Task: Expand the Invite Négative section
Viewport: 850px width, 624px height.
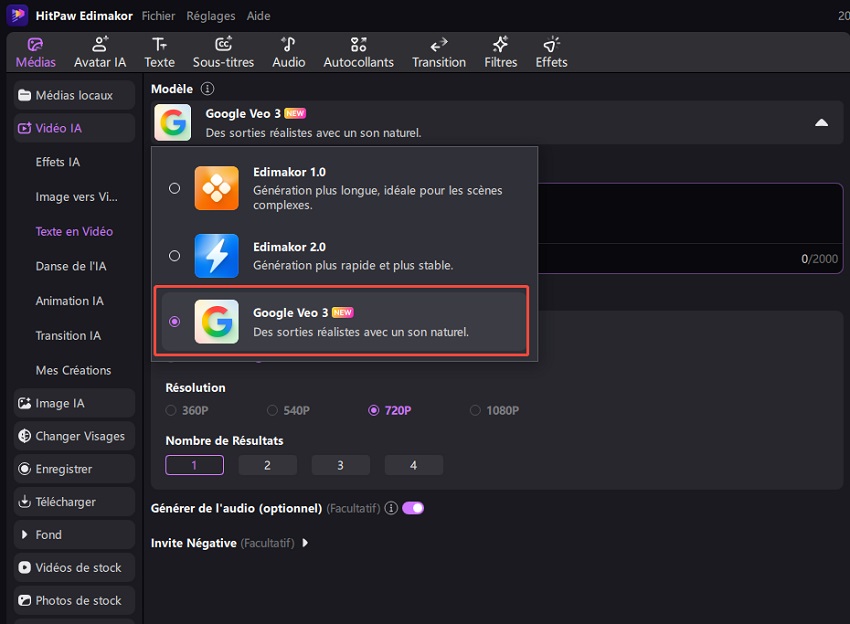Action: coord(305,543)
